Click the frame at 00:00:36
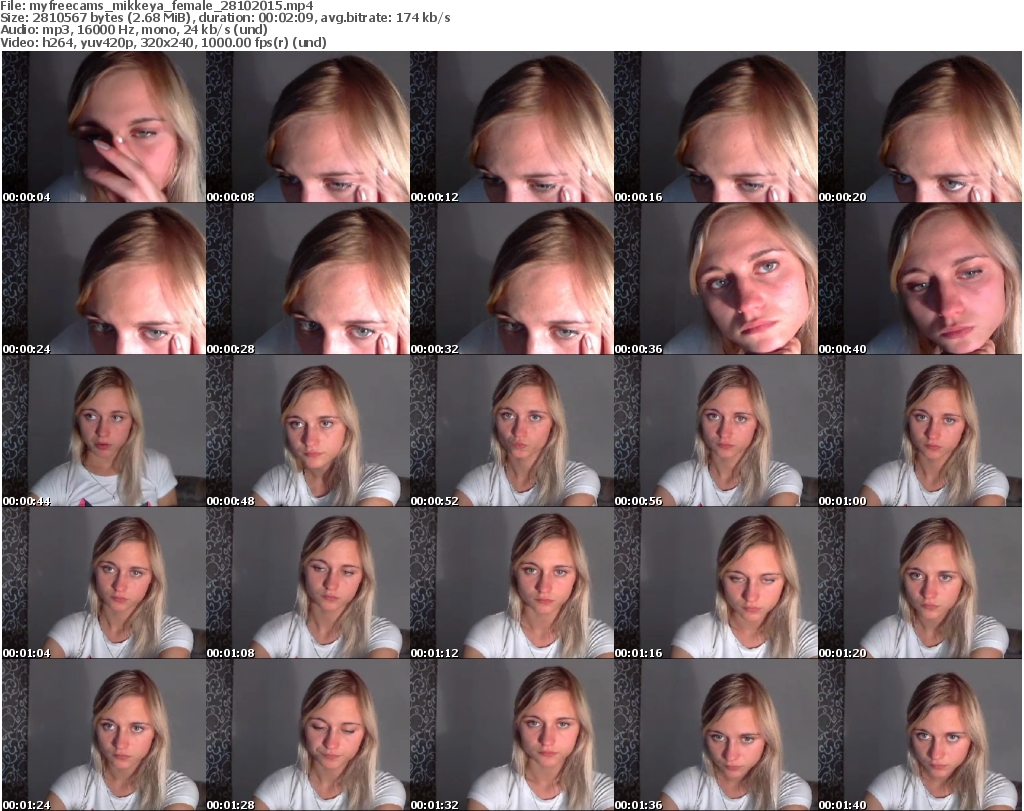Screen dimensions: 1024x811 [715, 279]
